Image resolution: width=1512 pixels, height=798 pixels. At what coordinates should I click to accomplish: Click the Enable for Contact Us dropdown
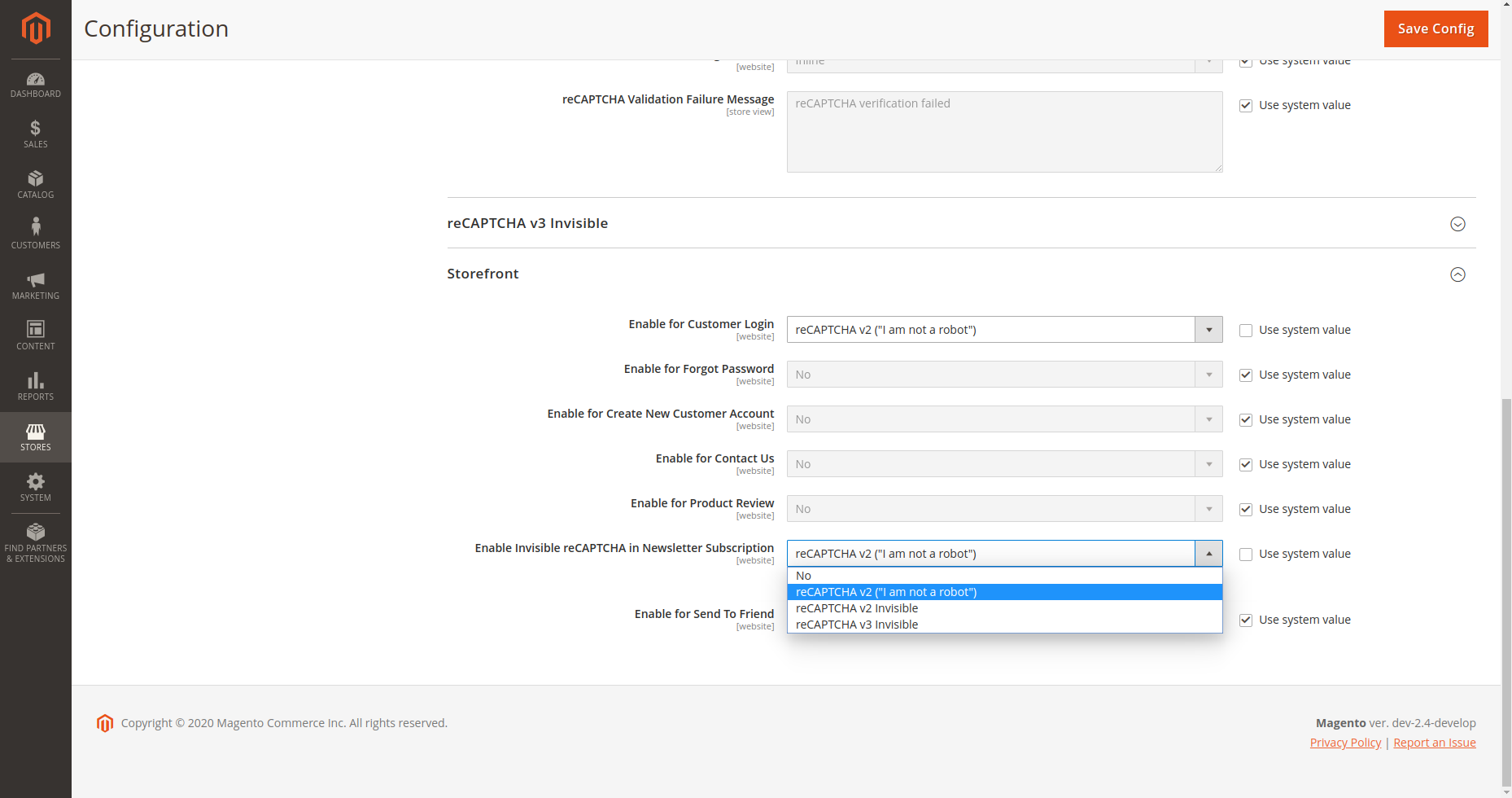1004,464
